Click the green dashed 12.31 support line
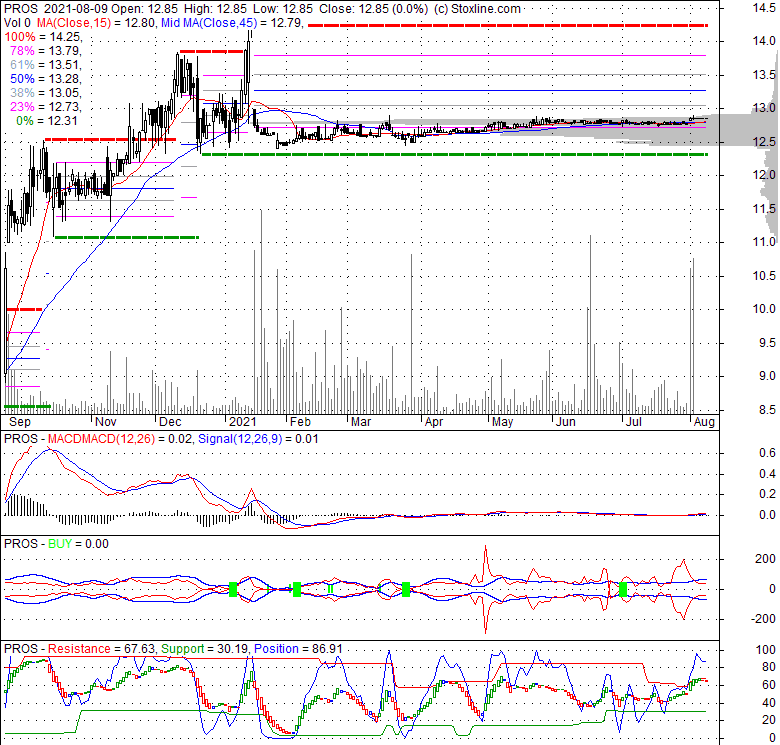This screenshot has height=745, width=780. point(455,155)
